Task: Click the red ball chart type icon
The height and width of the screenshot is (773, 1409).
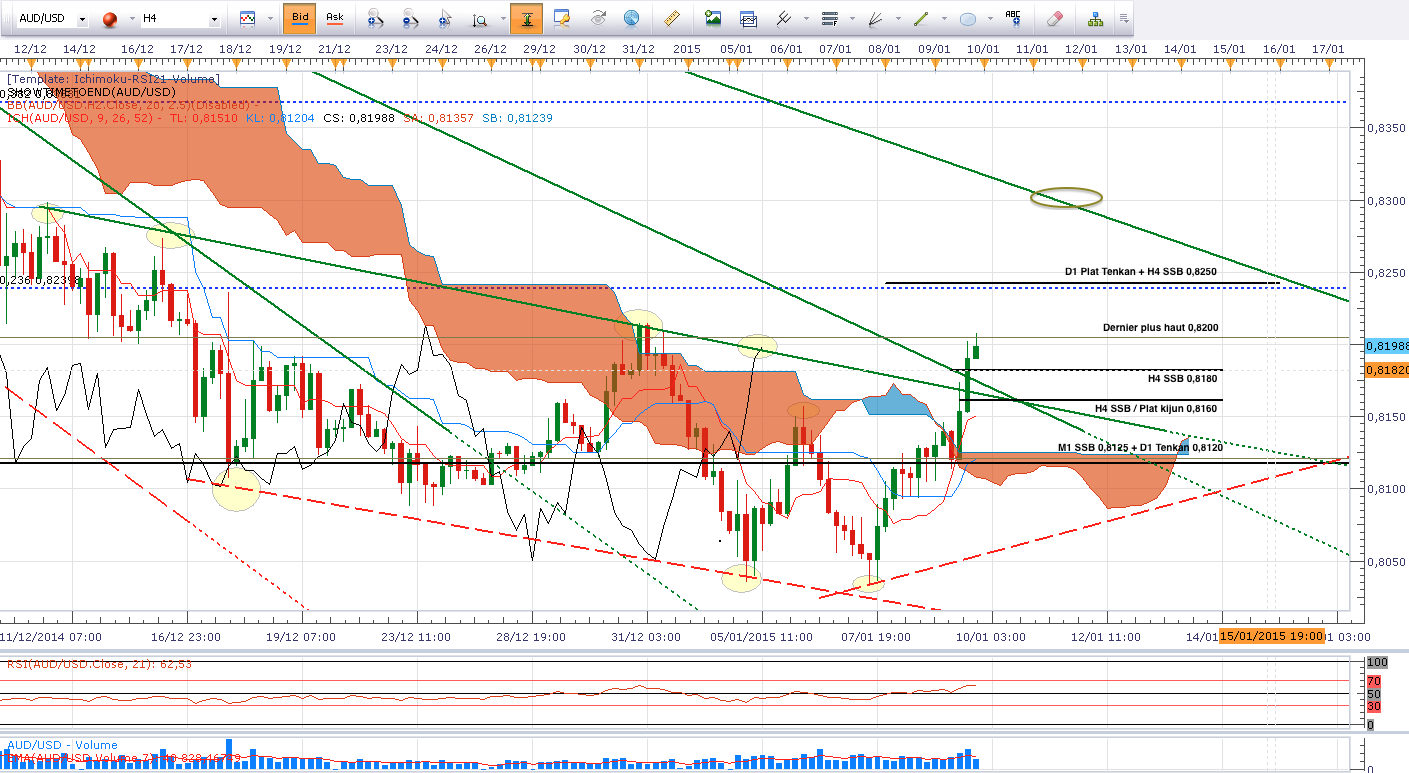Action: click(x=108, y=18)
